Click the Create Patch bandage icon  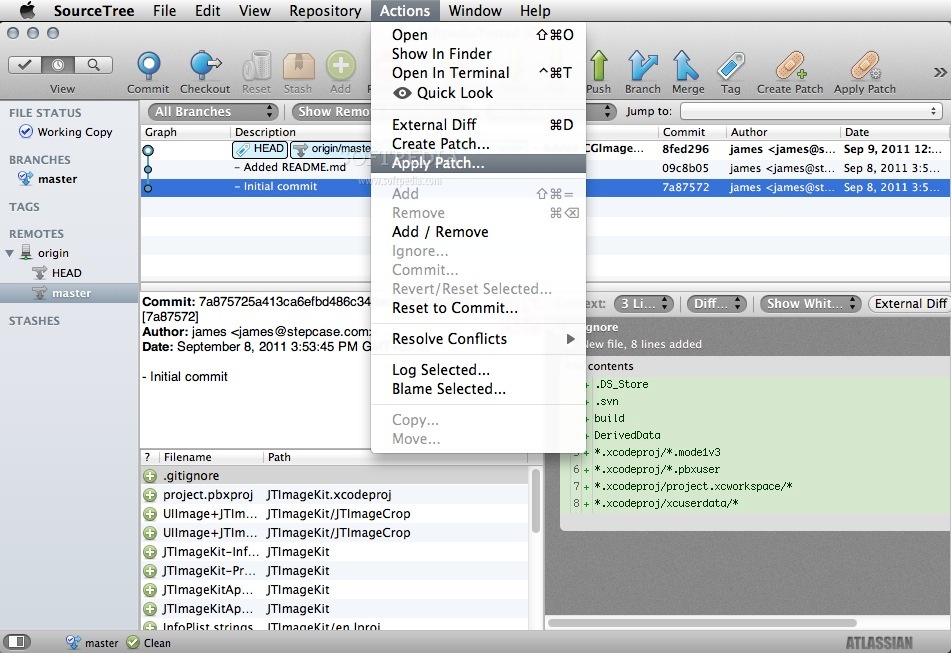coord(791,65)
